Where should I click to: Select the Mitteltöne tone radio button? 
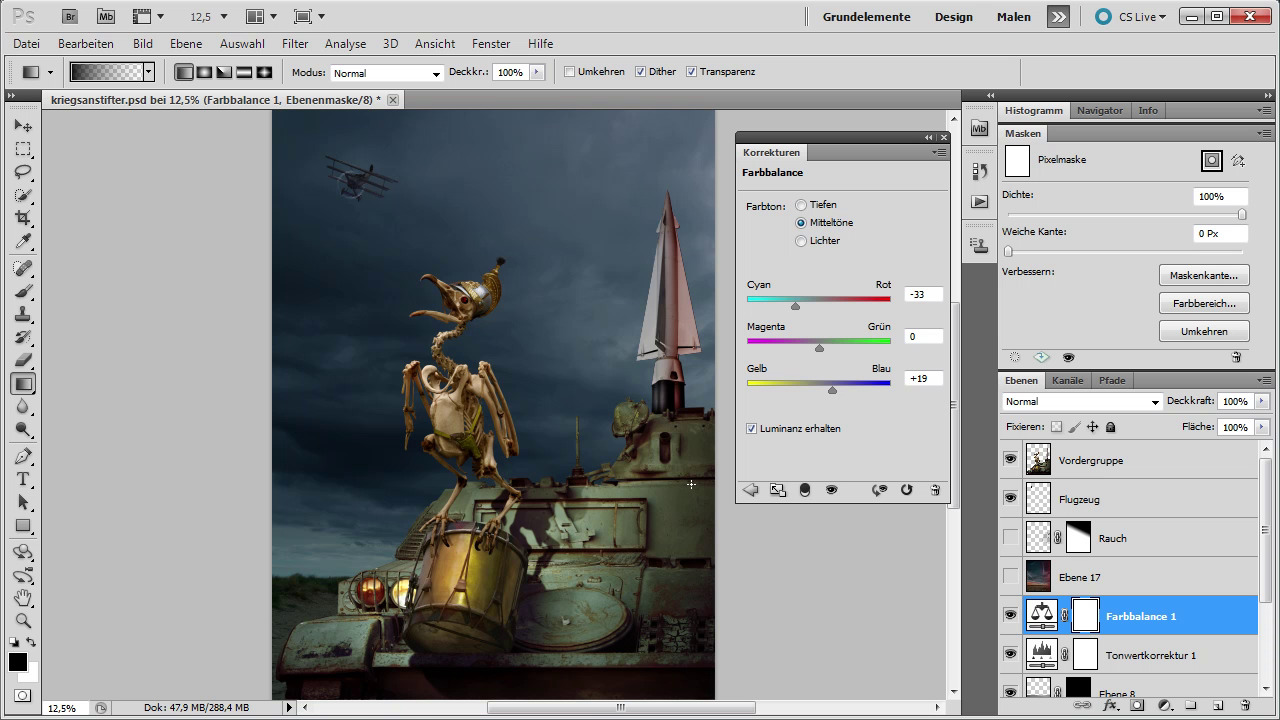[x=801, y=223]
